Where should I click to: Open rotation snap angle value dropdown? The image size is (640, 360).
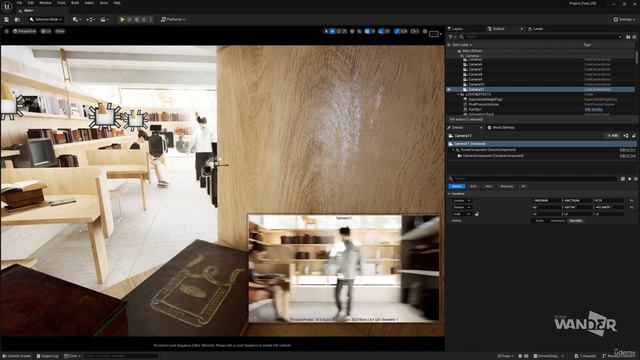[x=387, y=31]
